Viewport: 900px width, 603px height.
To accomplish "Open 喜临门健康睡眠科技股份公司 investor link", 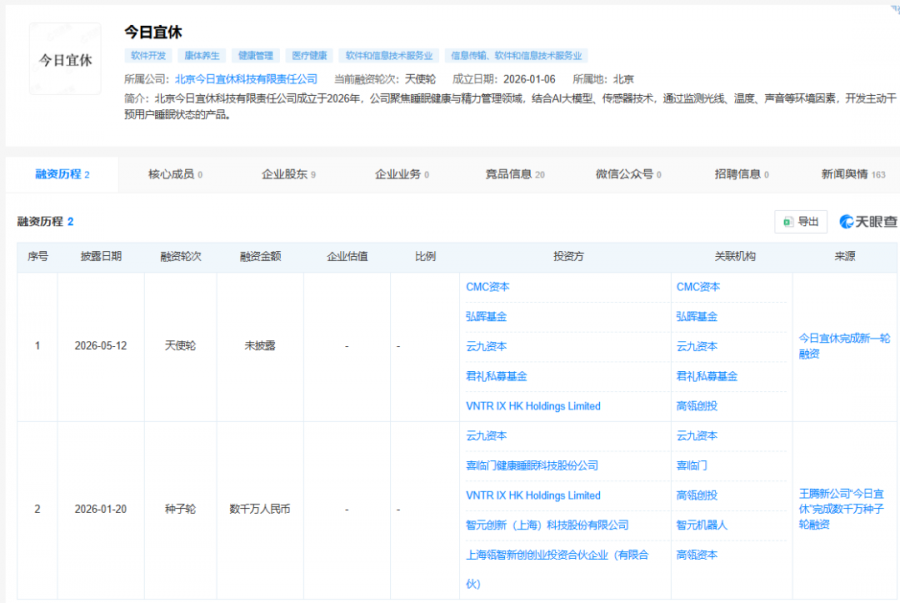I will pyautogui.click(x=532, y=466).
